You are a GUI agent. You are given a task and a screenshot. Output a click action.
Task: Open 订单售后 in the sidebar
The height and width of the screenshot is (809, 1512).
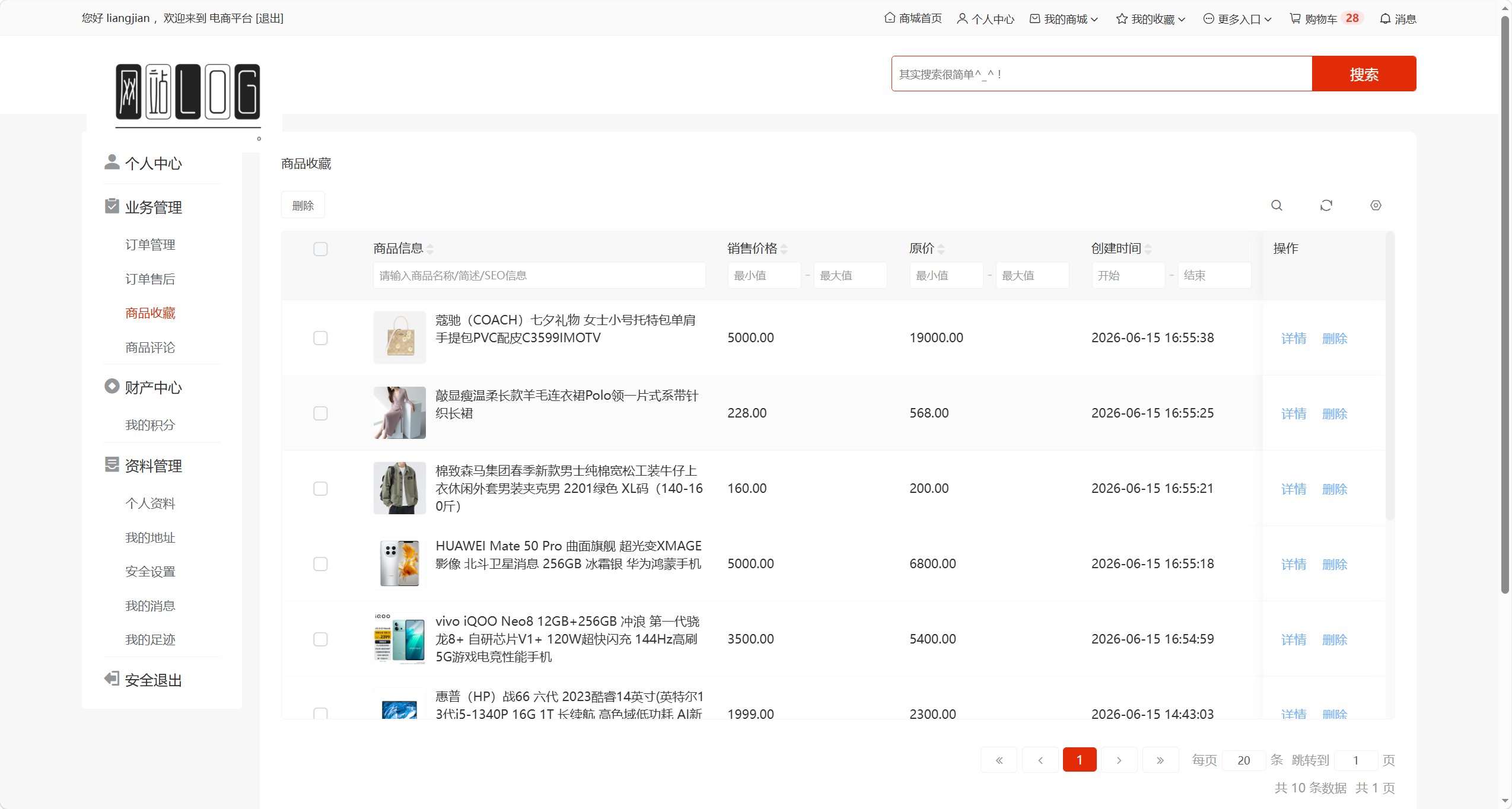click(x=150, y=279)
